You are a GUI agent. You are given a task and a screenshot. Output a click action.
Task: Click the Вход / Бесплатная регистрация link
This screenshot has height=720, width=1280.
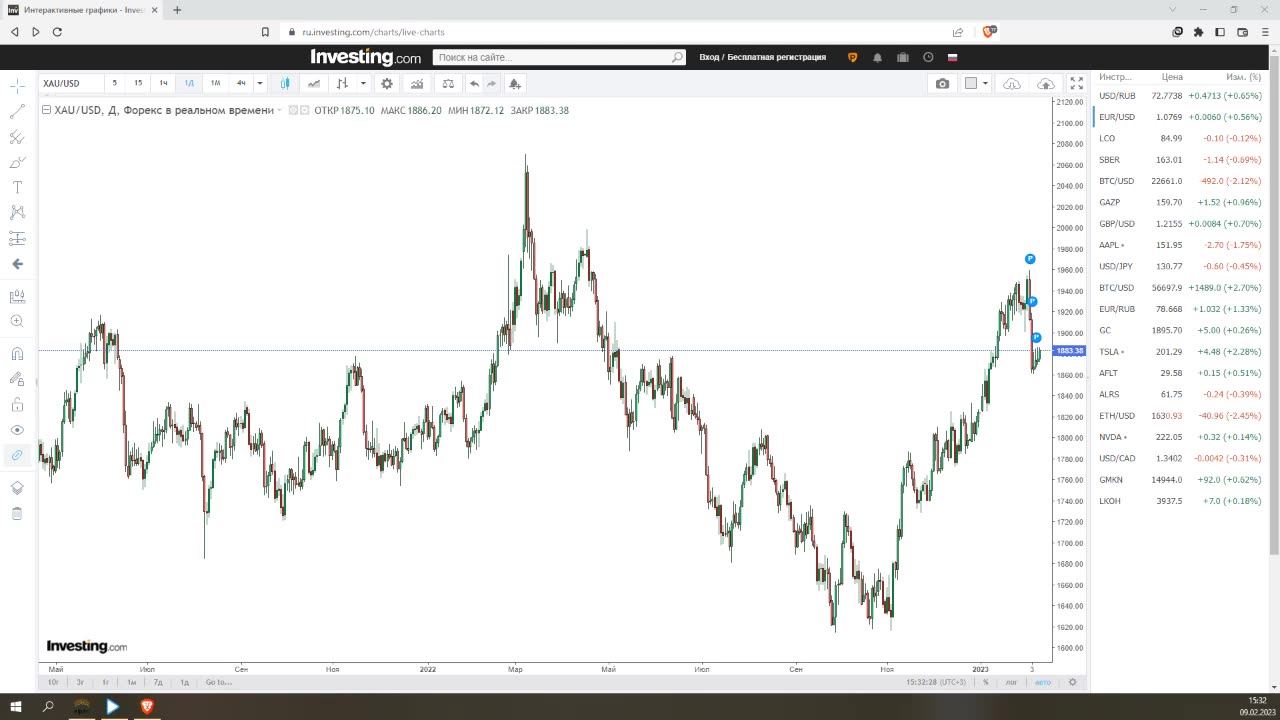(x=762, y=57)
